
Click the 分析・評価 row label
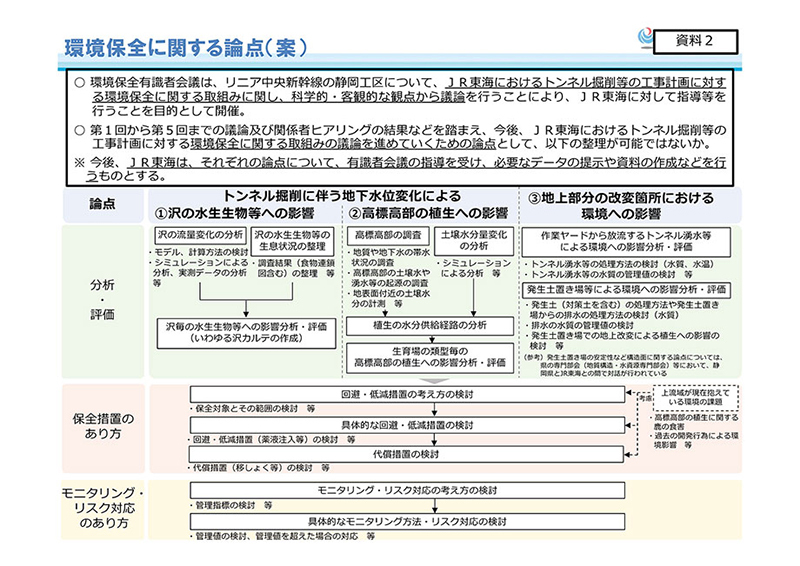coord(103,300)
